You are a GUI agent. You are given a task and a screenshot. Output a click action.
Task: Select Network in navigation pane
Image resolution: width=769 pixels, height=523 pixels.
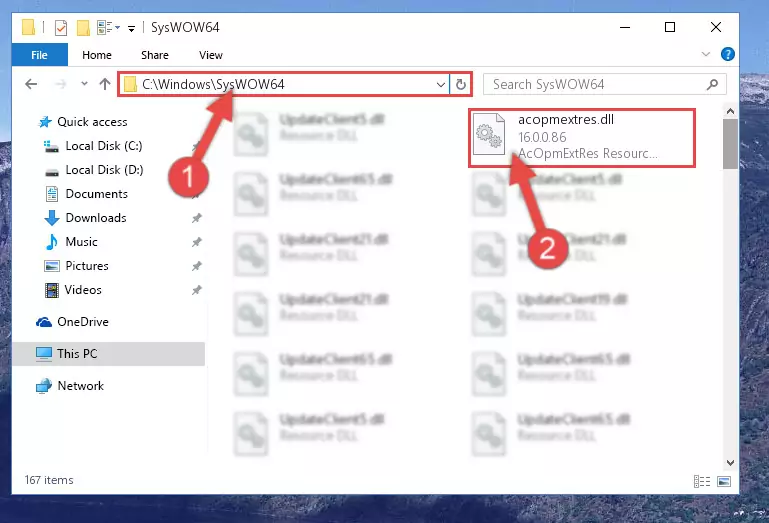pos(70,386)
